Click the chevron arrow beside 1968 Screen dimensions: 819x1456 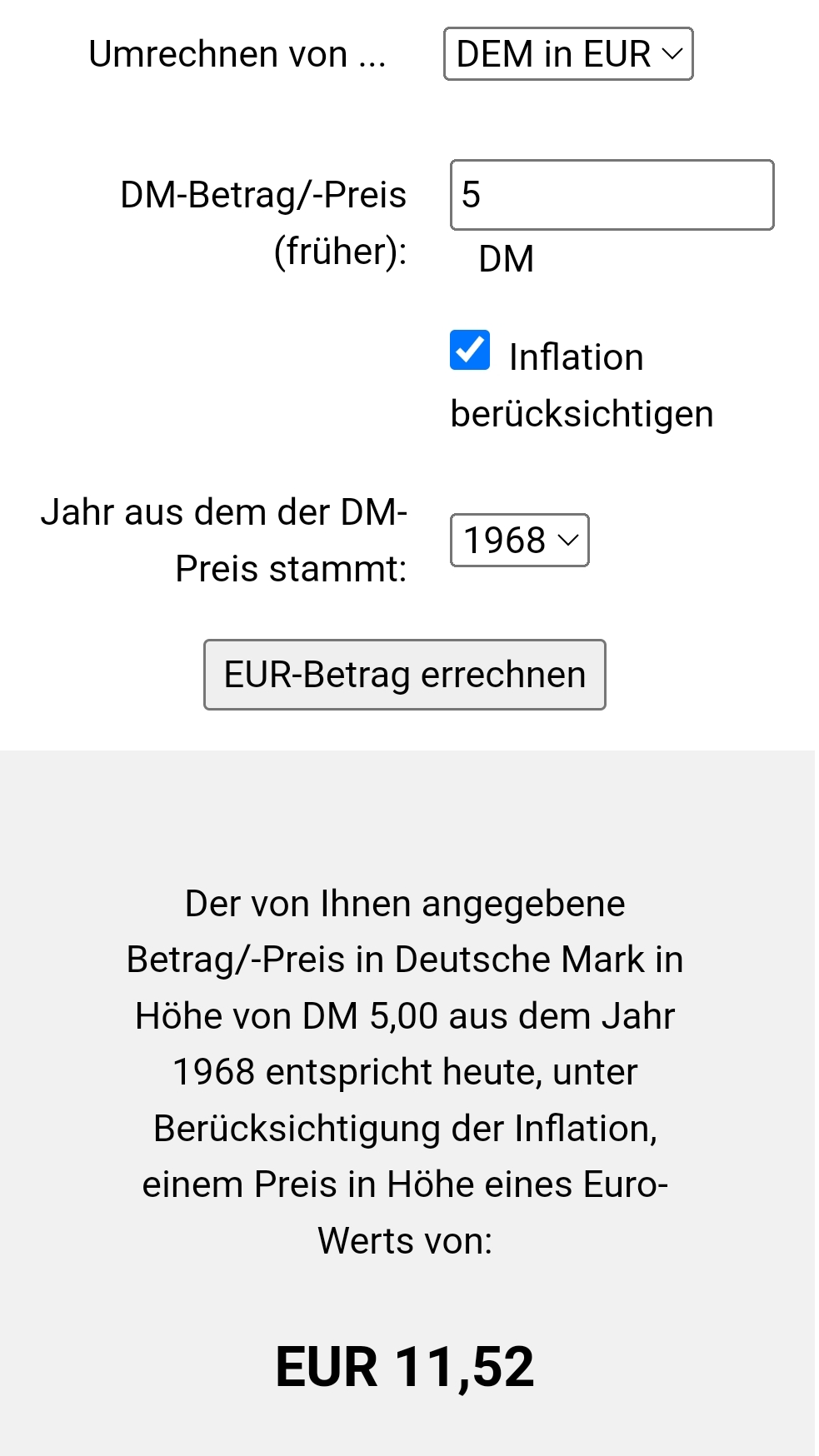[x=569, y=541]
